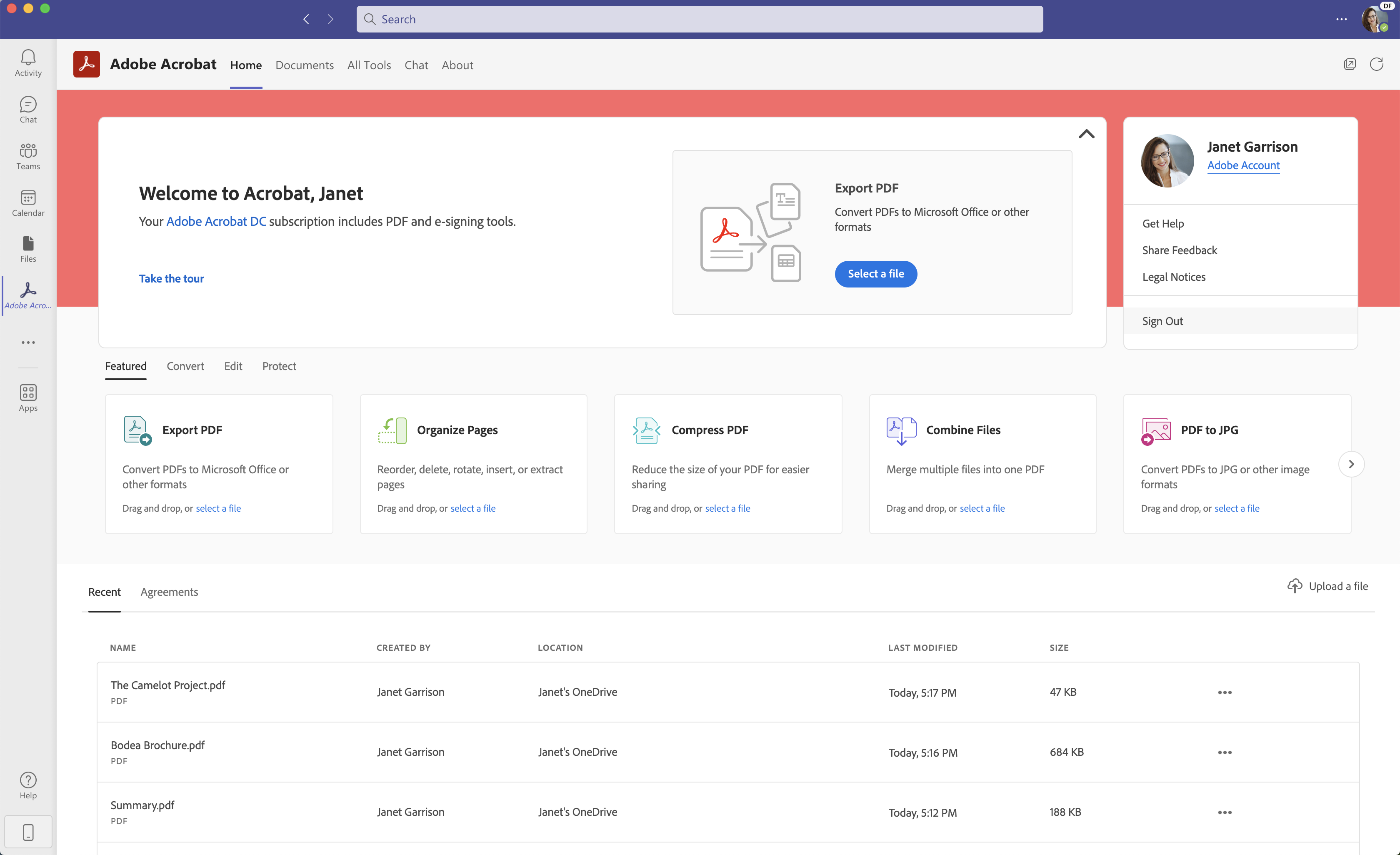Image resolution: width=1400 pixels, height=855 pixels.
Task: Select Sign Out from the account menu
Action: click(x=1162, y=320)
